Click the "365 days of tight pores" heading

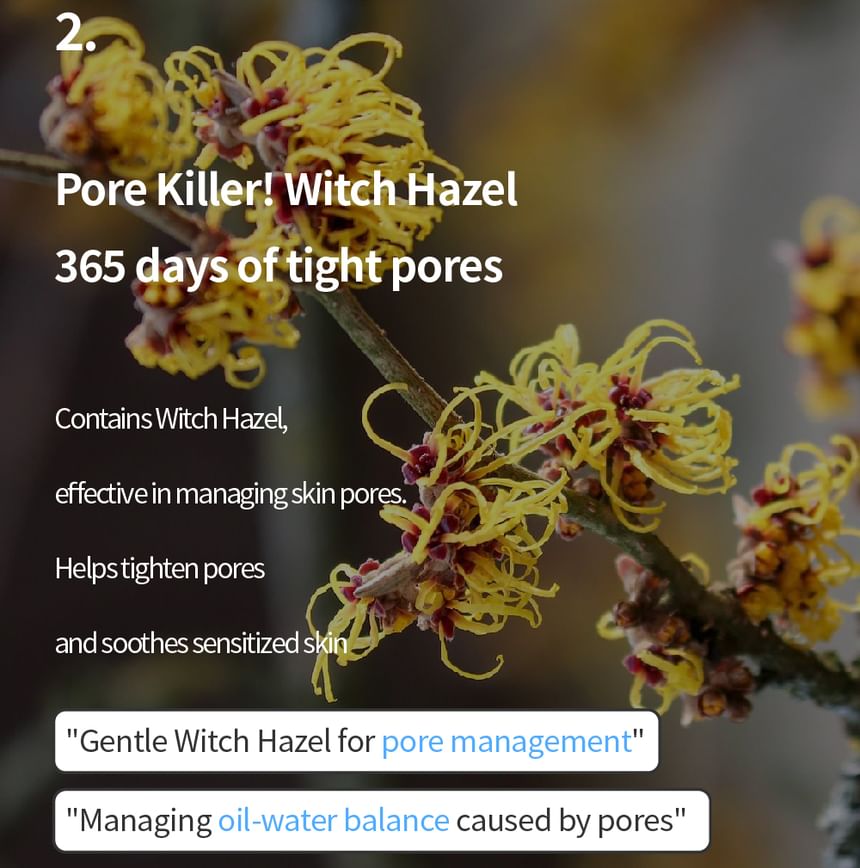(x=279, y=267)
